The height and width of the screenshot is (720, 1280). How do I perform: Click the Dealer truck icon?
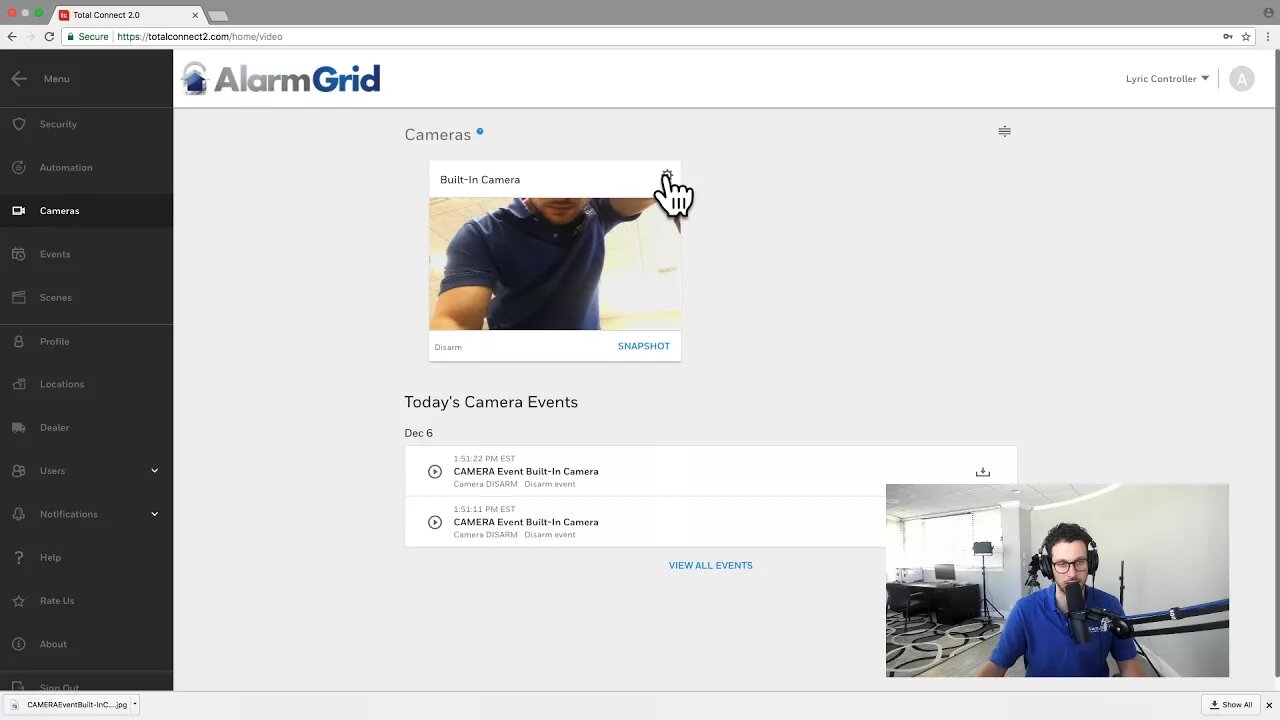[x=19, y=427]
